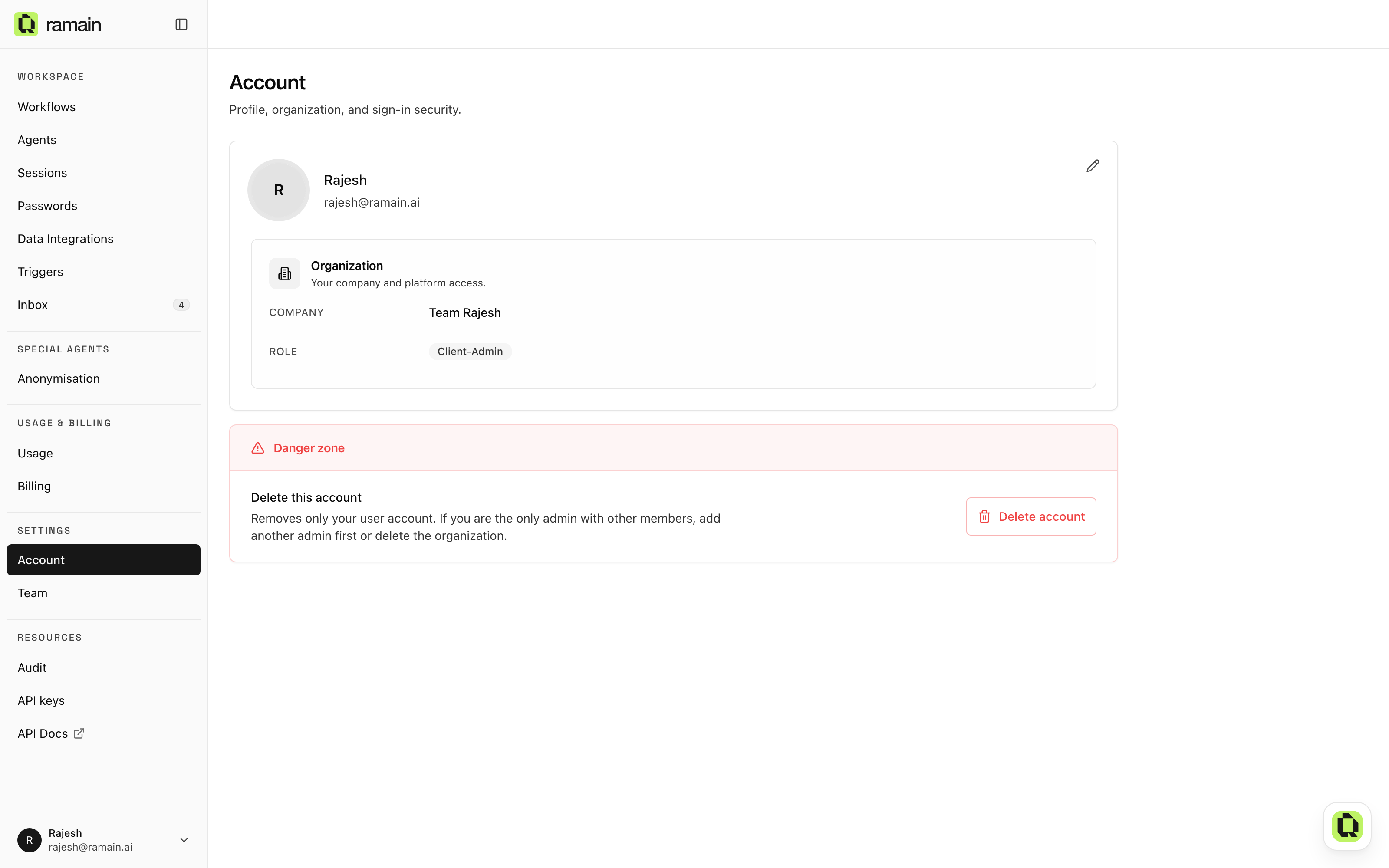The width and height of the screenshot is (1389, 868).
Task: Click the trash icon in Delete account button
Action: 984,516
